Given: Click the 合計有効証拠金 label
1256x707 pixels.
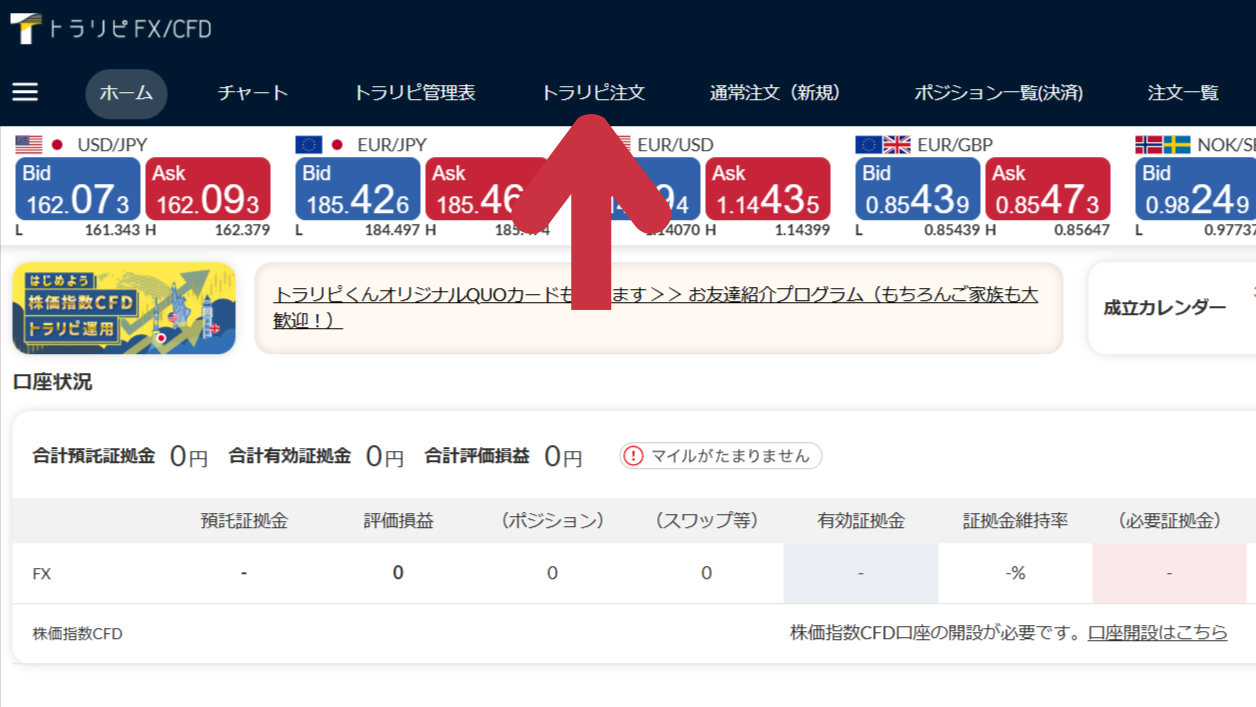Looking at the screenshot, I should tap(290, 456).
